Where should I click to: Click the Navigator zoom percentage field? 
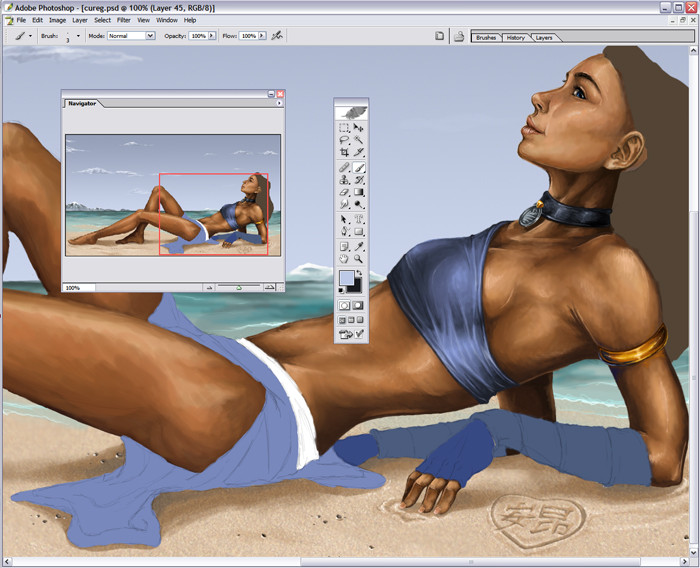[x=79, y=288]
